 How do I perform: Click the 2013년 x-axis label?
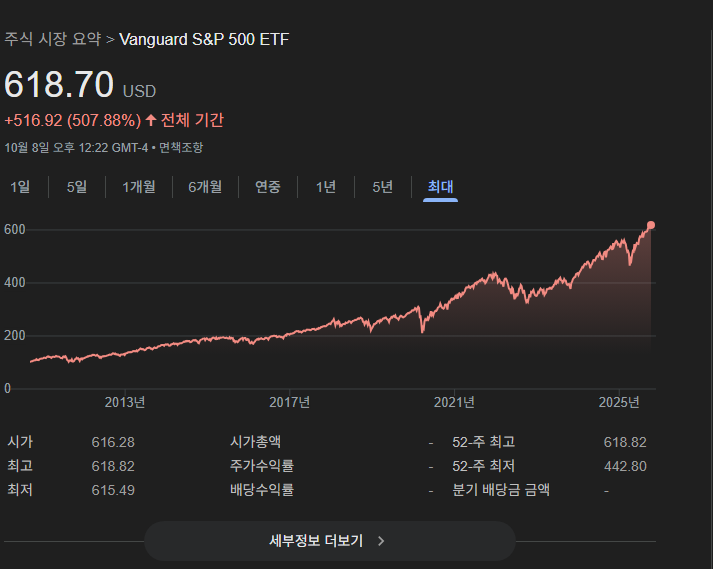(125, 402)
